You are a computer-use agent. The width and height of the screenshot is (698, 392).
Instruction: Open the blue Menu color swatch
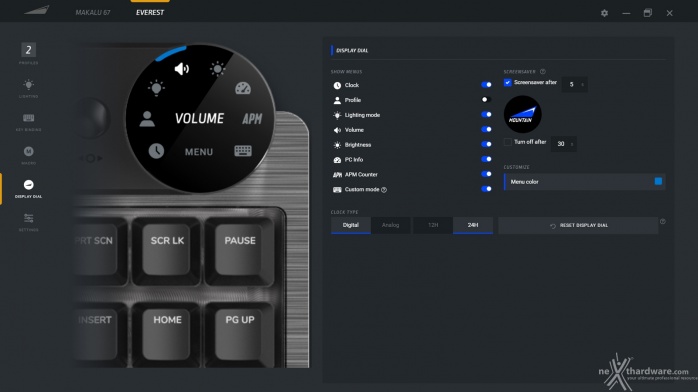point(658,181)
